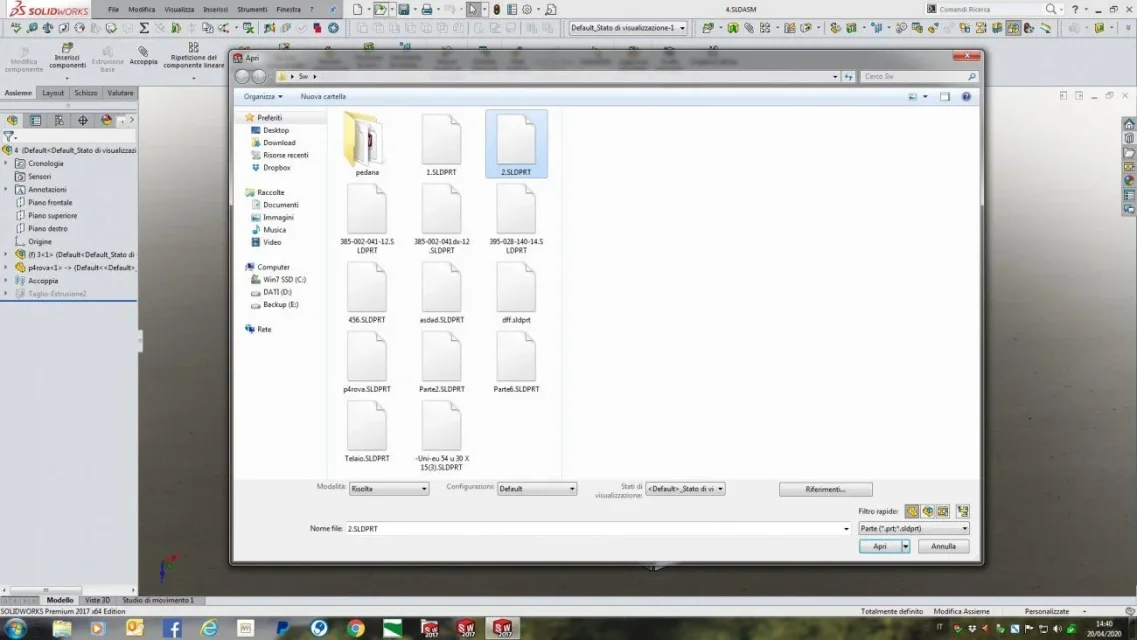Viewport: 1137px width, 640px height.
Task: Click the Parts quick filter icon
Action: click(911, 511)
